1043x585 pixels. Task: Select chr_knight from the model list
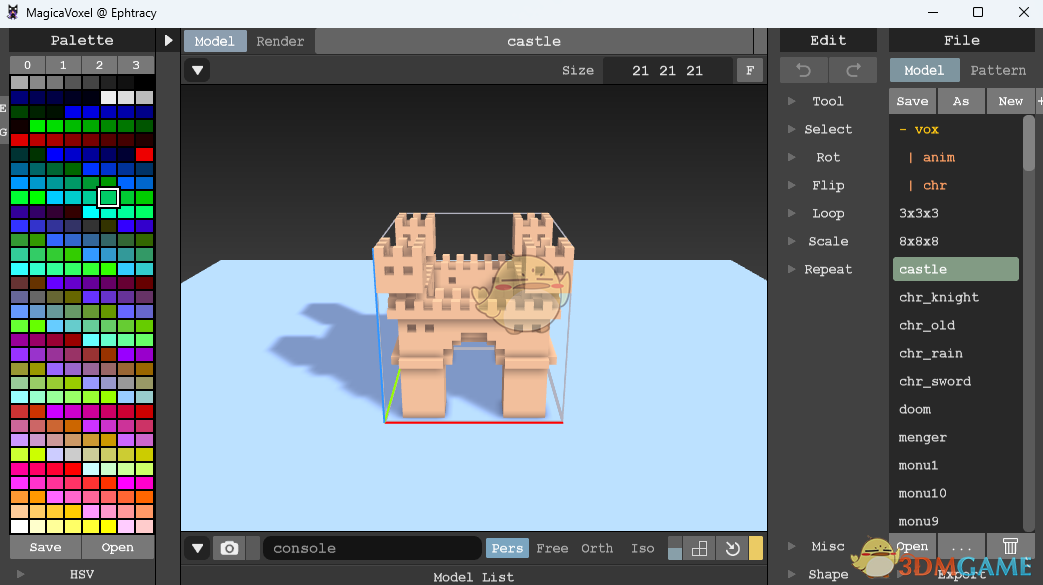[939, 297]
